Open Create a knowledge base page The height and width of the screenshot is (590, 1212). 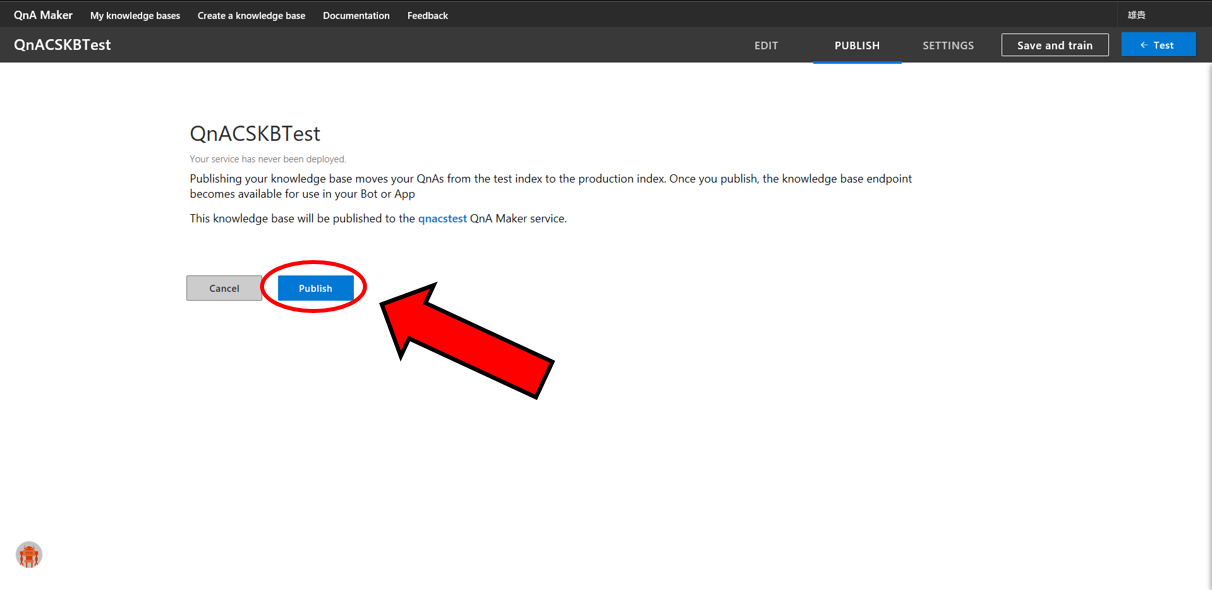251,16
